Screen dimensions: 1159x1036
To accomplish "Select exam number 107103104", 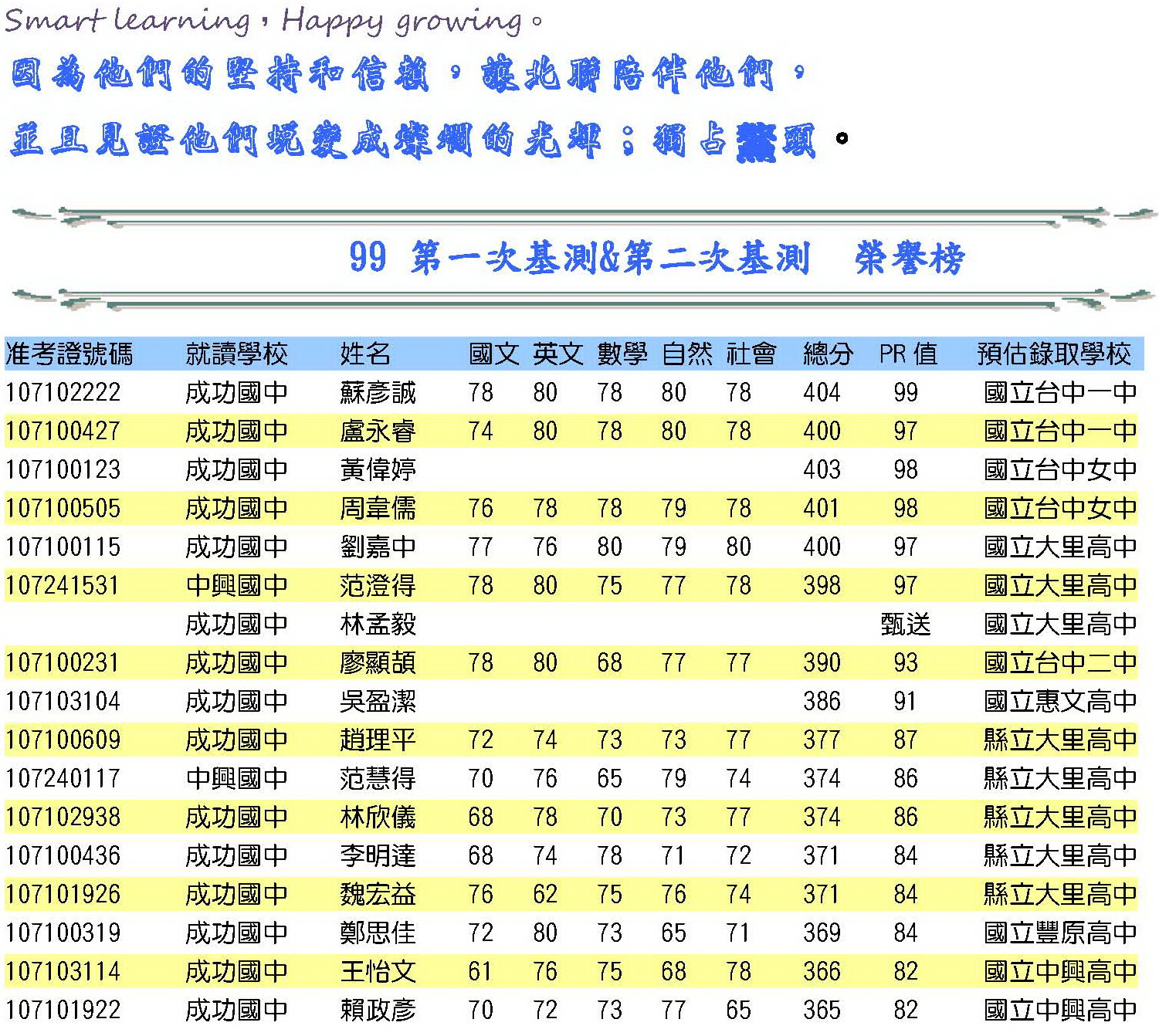I will pyautogui.click(x=63, y=702).
